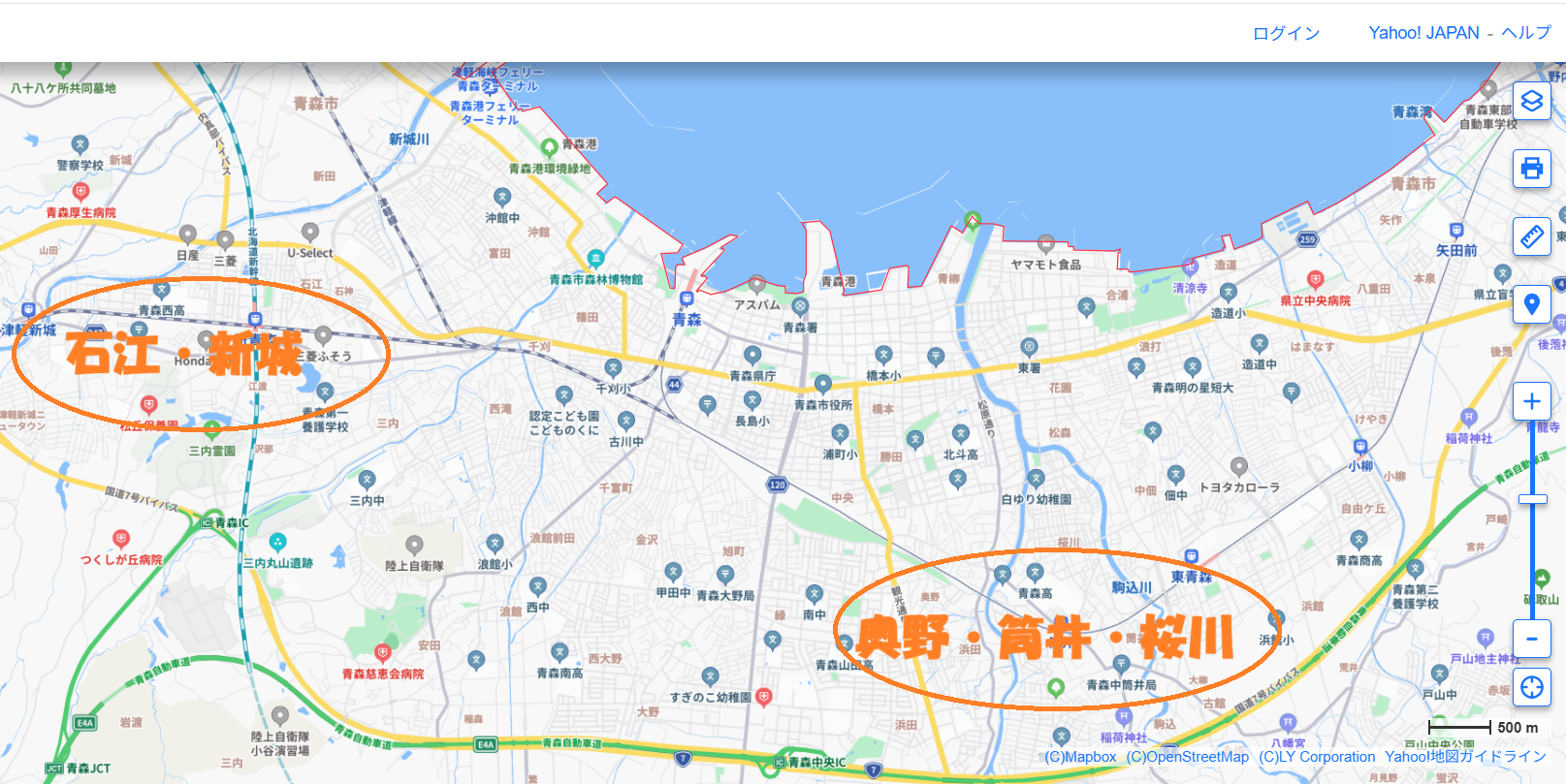The height and width of the screenshot is (784, 1566).
Task: Click the print map icon
Action: click(x=1531, y=169)
